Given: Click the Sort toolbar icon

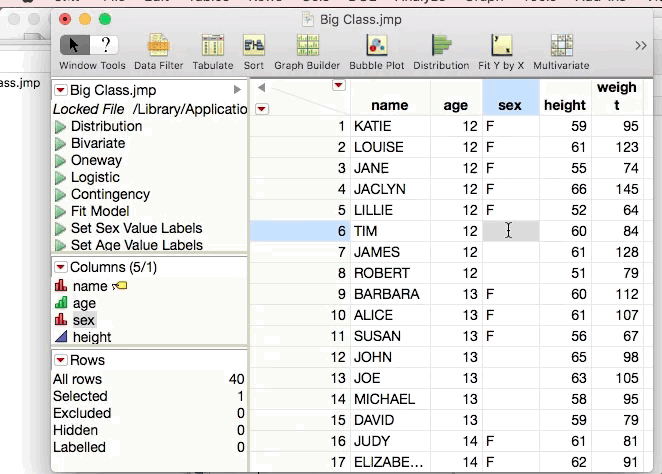Looking at the screenshot, I should pyautogui.click(x=254, y=45).
